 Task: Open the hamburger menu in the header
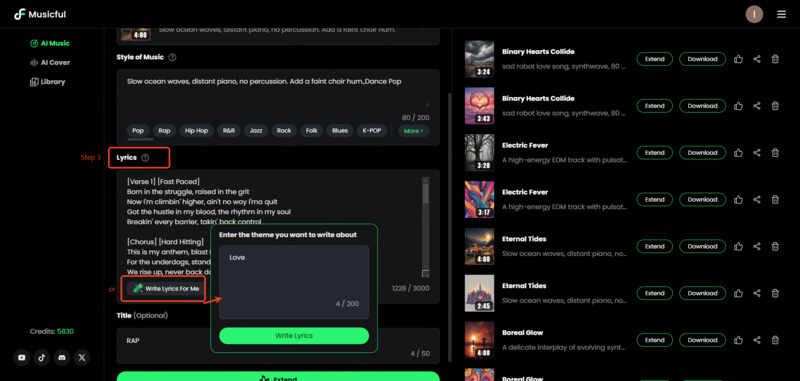(x=781, y=14)
